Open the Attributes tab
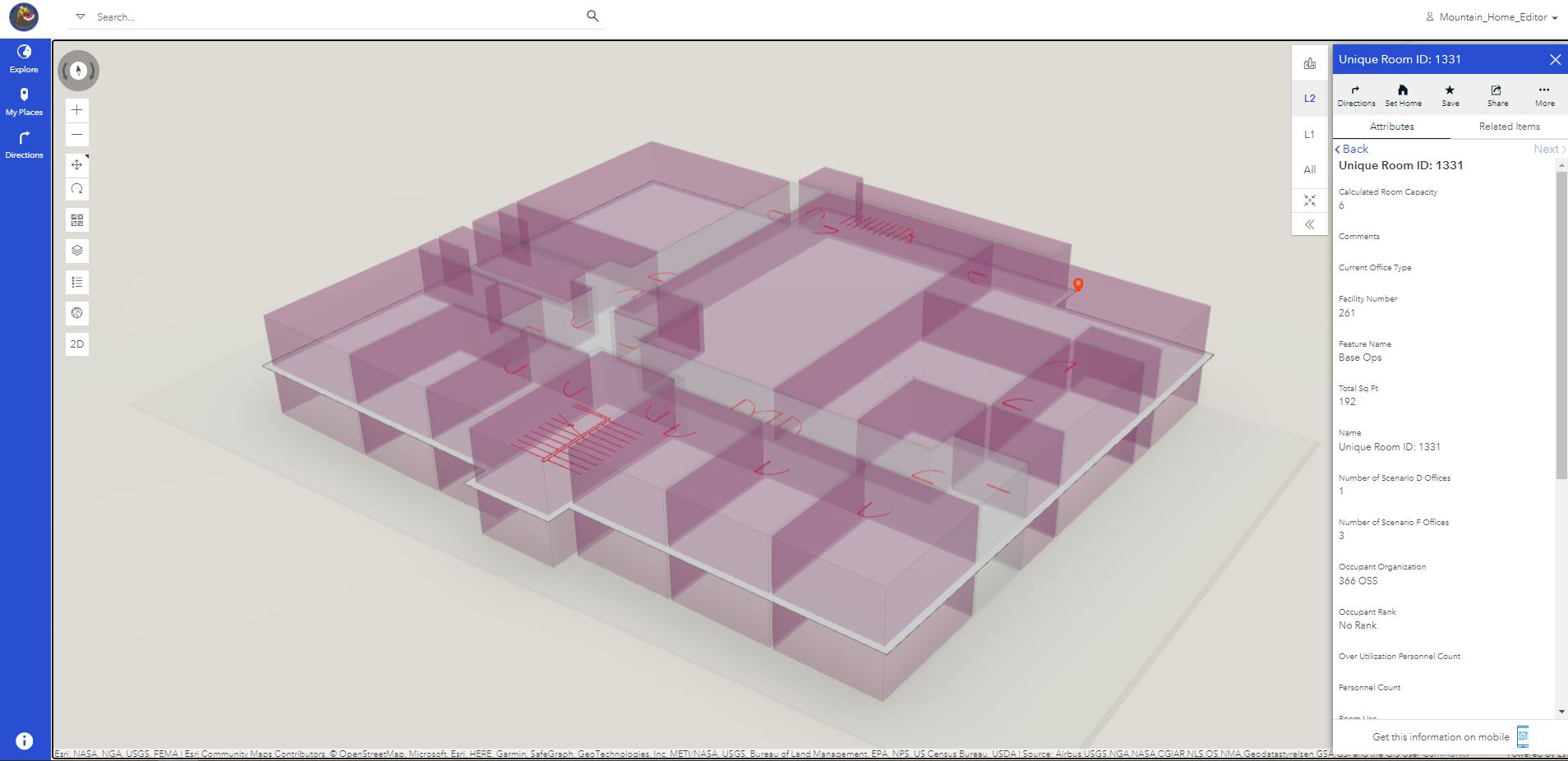 [x=1391, y=127]
